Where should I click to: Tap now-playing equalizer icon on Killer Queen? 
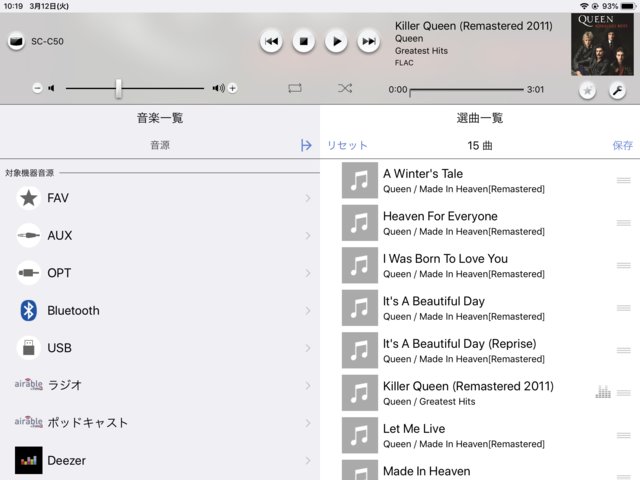pos(603,392)
